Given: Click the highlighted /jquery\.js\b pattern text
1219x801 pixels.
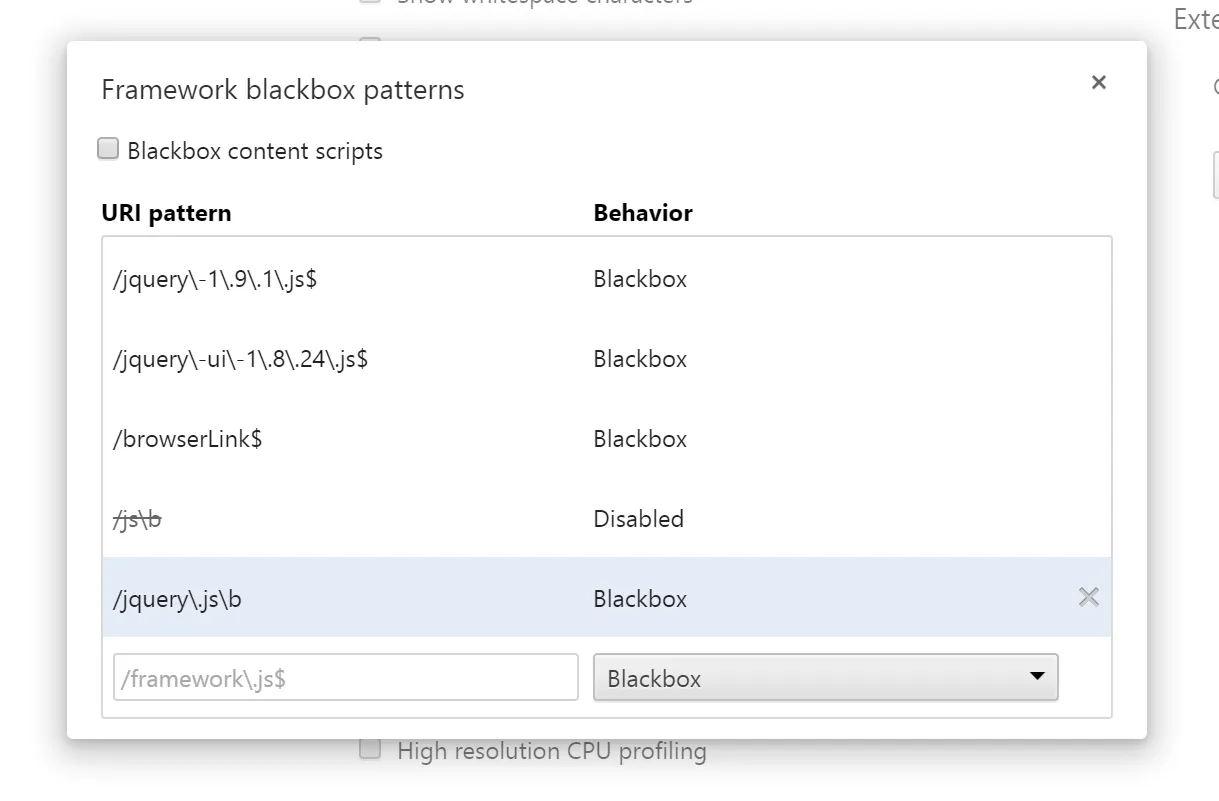Looking at the screenshot, I should pos(178,599).
